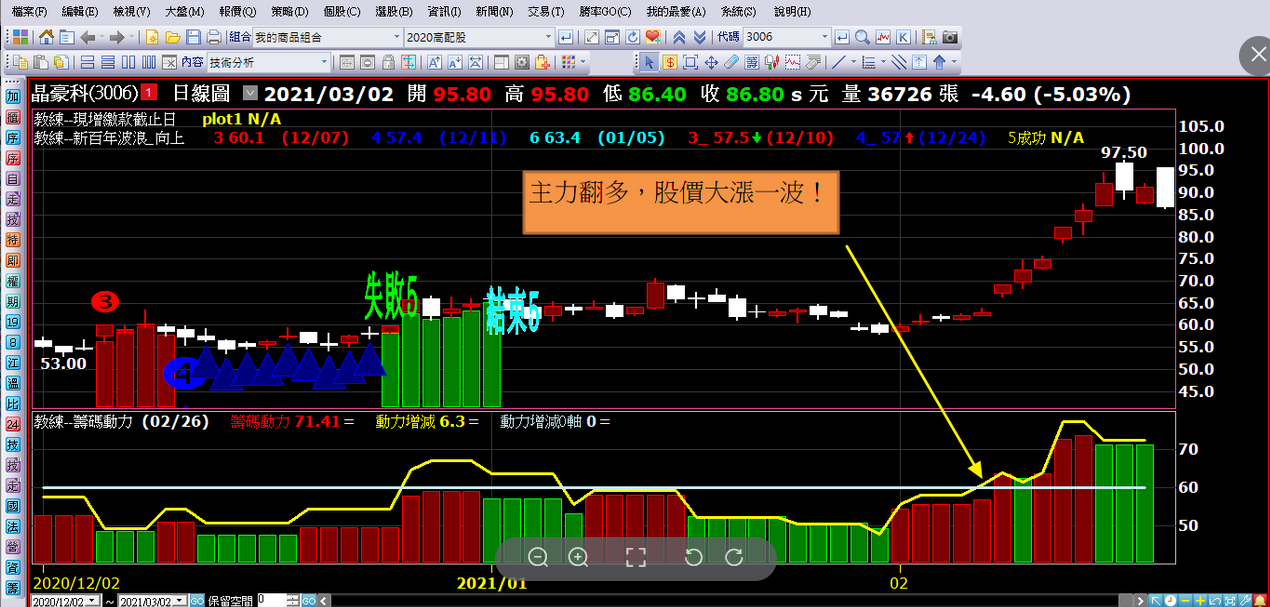Select the dollar sign price tool

point(669,62)
